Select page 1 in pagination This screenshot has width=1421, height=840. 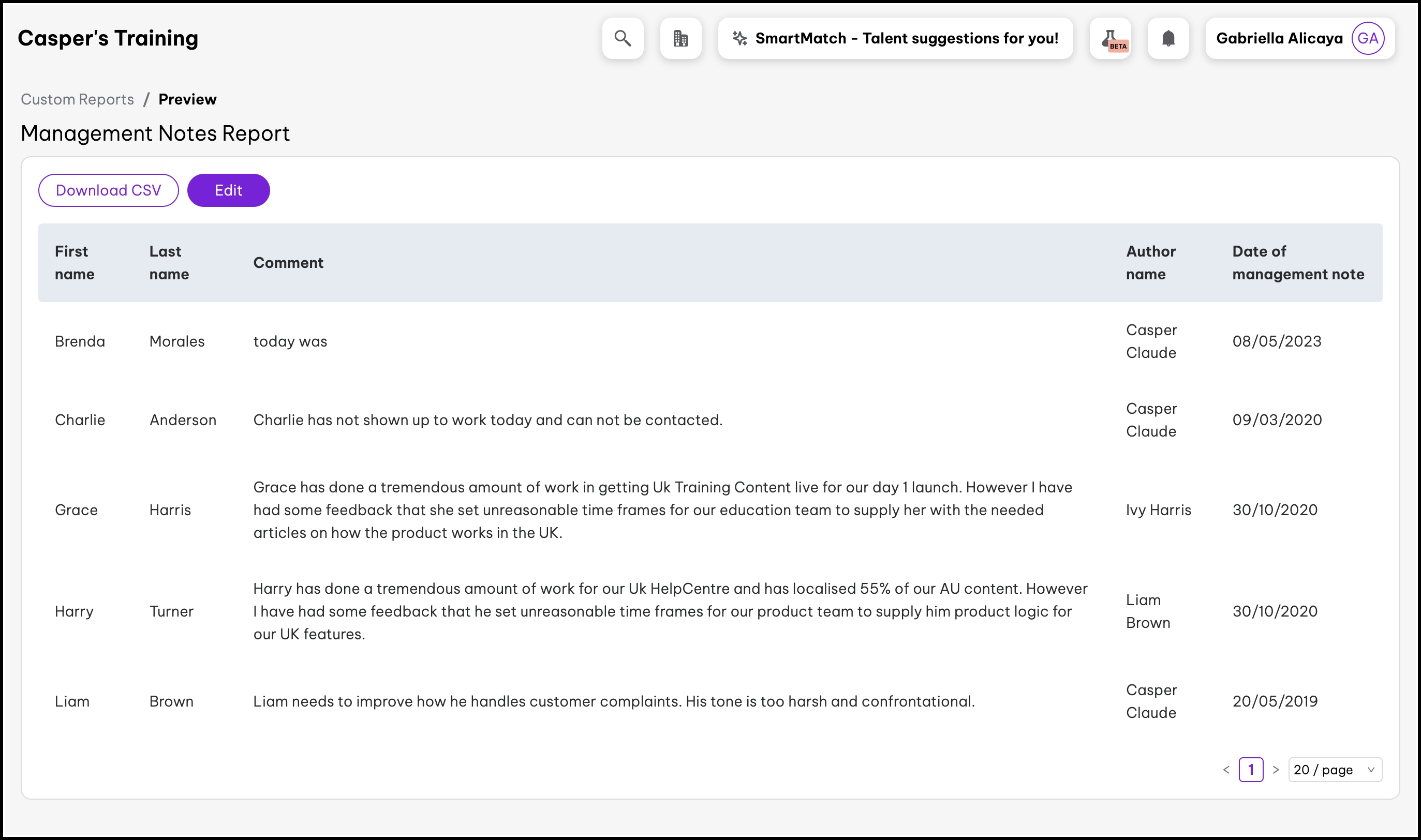click(1251, 769)
